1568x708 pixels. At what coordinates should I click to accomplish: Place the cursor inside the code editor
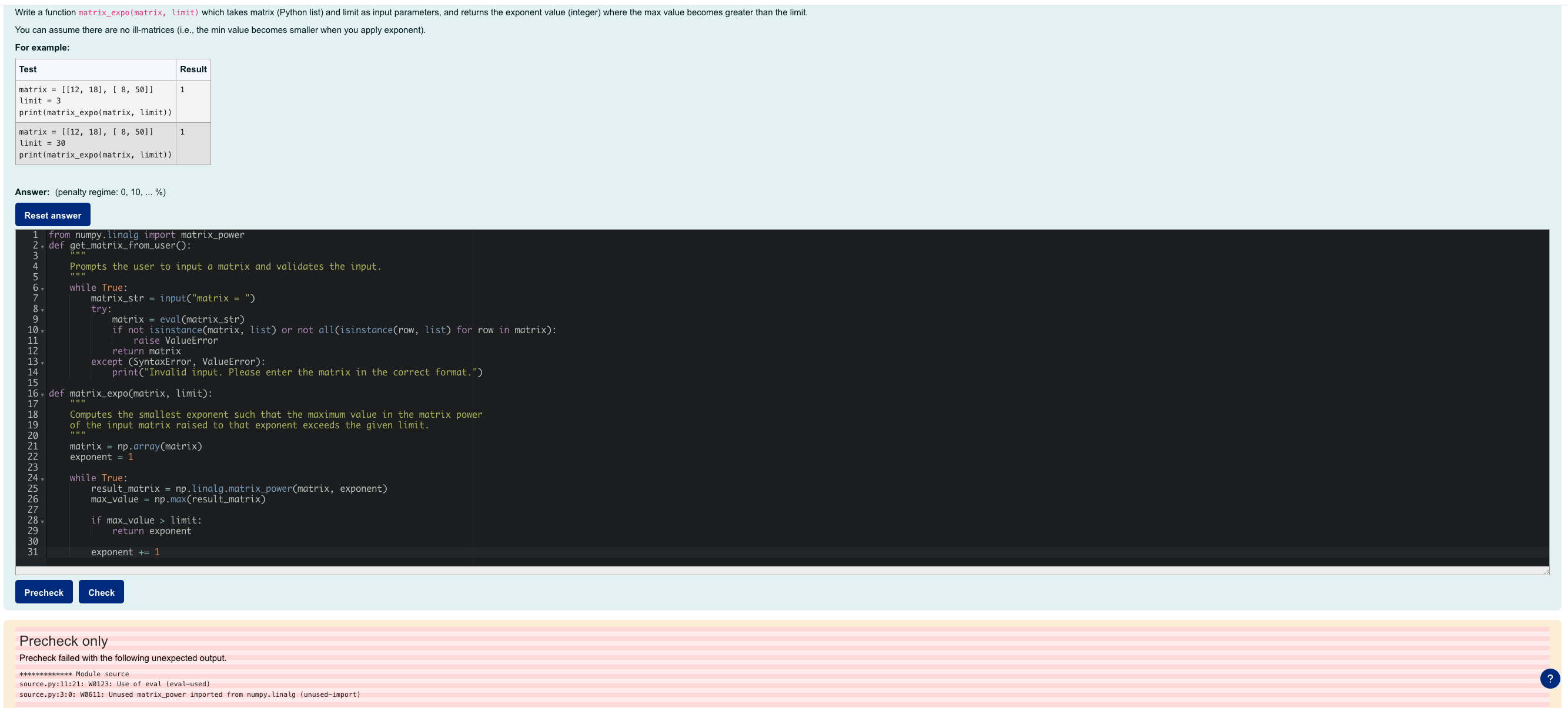487,426
